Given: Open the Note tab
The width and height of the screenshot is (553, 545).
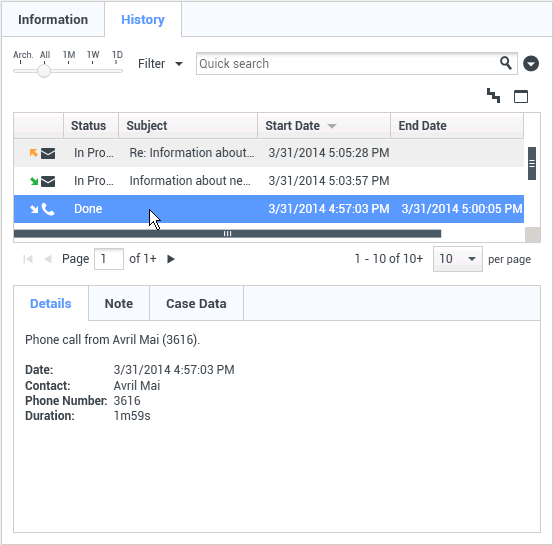Looking at the screenshot, I should coord(119,303).
